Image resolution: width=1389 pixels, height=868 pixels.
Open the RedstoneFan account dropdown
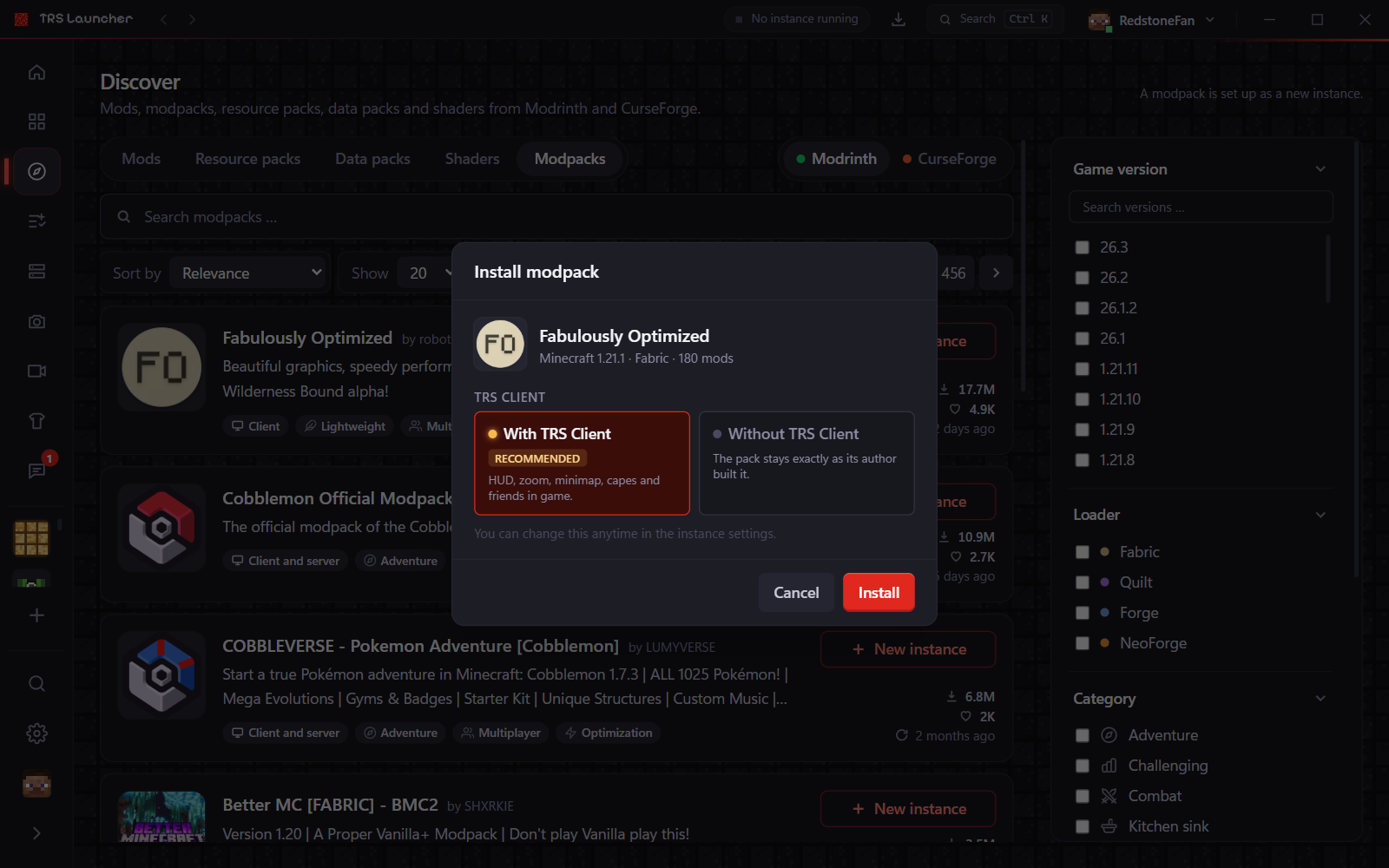click(1152, 20)
